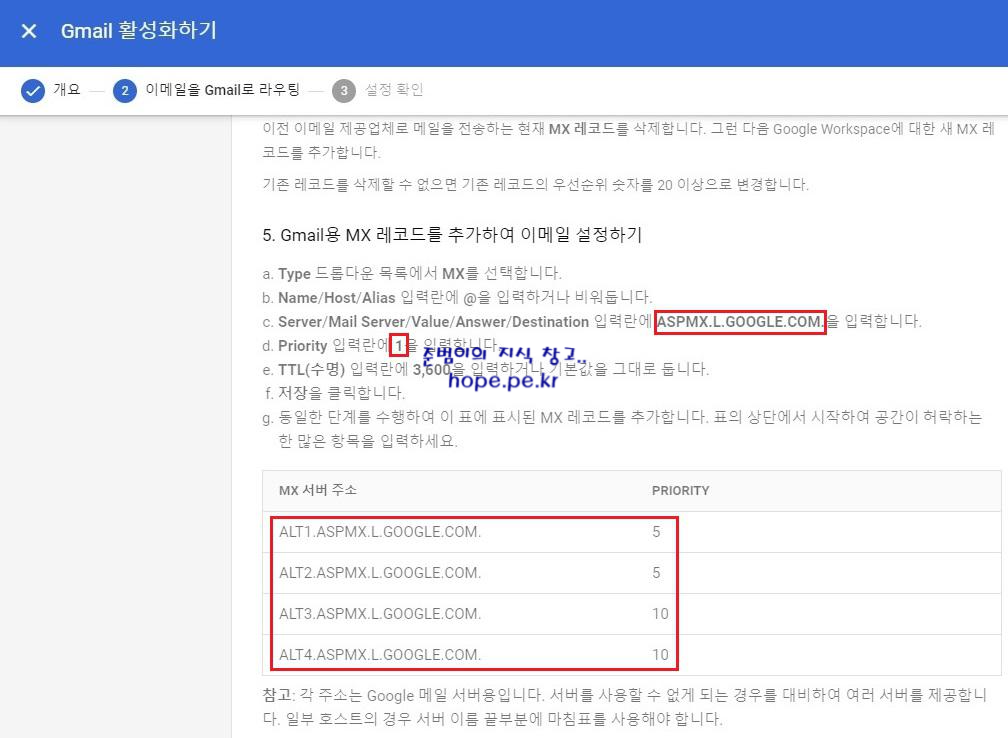Click step a line about Type 드롭다운

[412, 274]
